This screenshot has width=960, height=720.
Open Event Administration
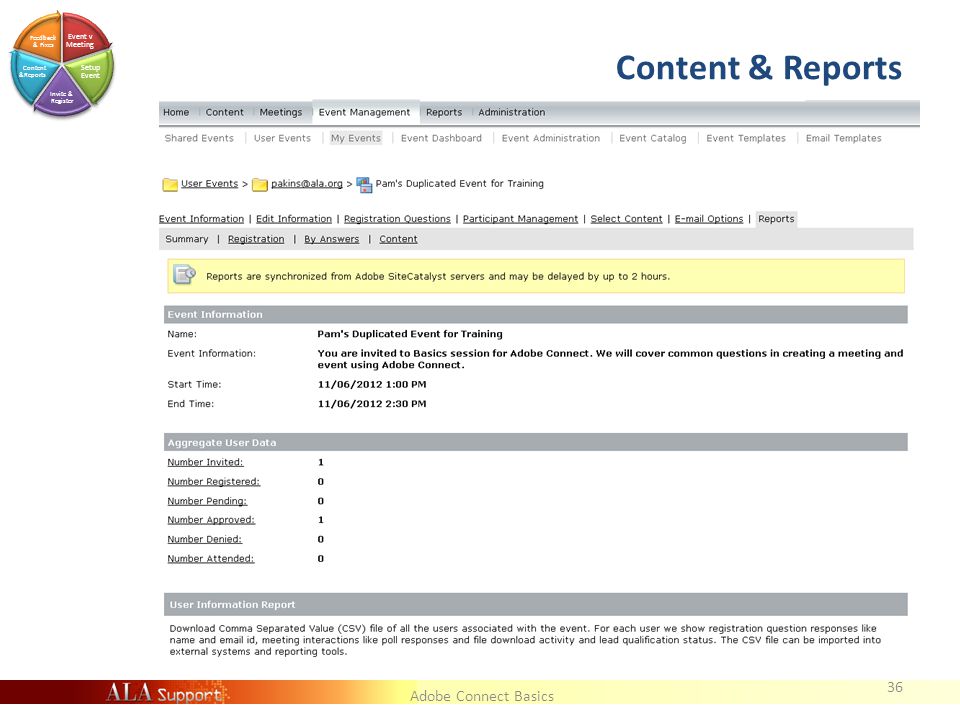550,138
